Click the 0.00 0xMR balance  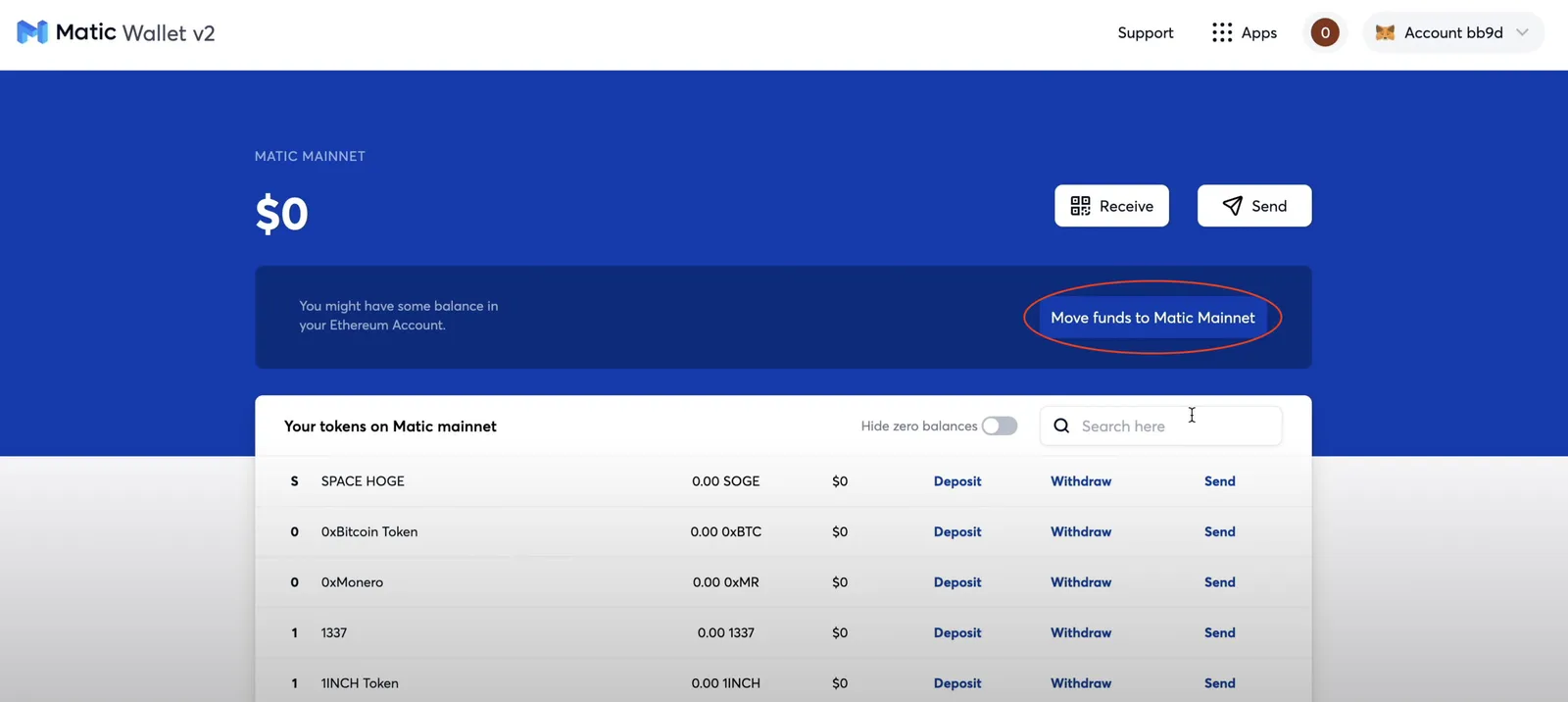725,582
